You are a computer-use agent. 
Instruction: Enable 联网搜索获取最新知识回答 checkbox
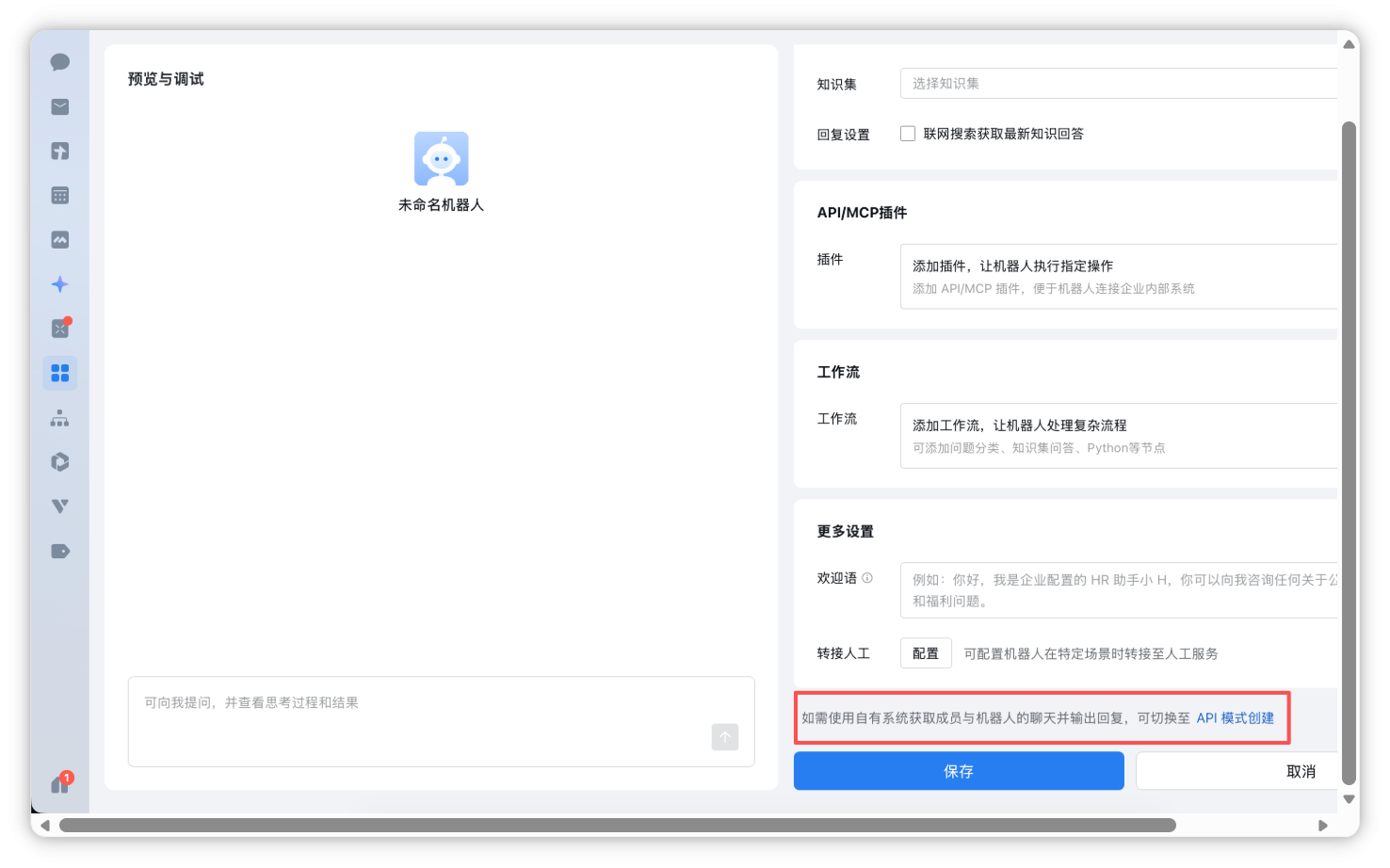click(x=908, y=134)
